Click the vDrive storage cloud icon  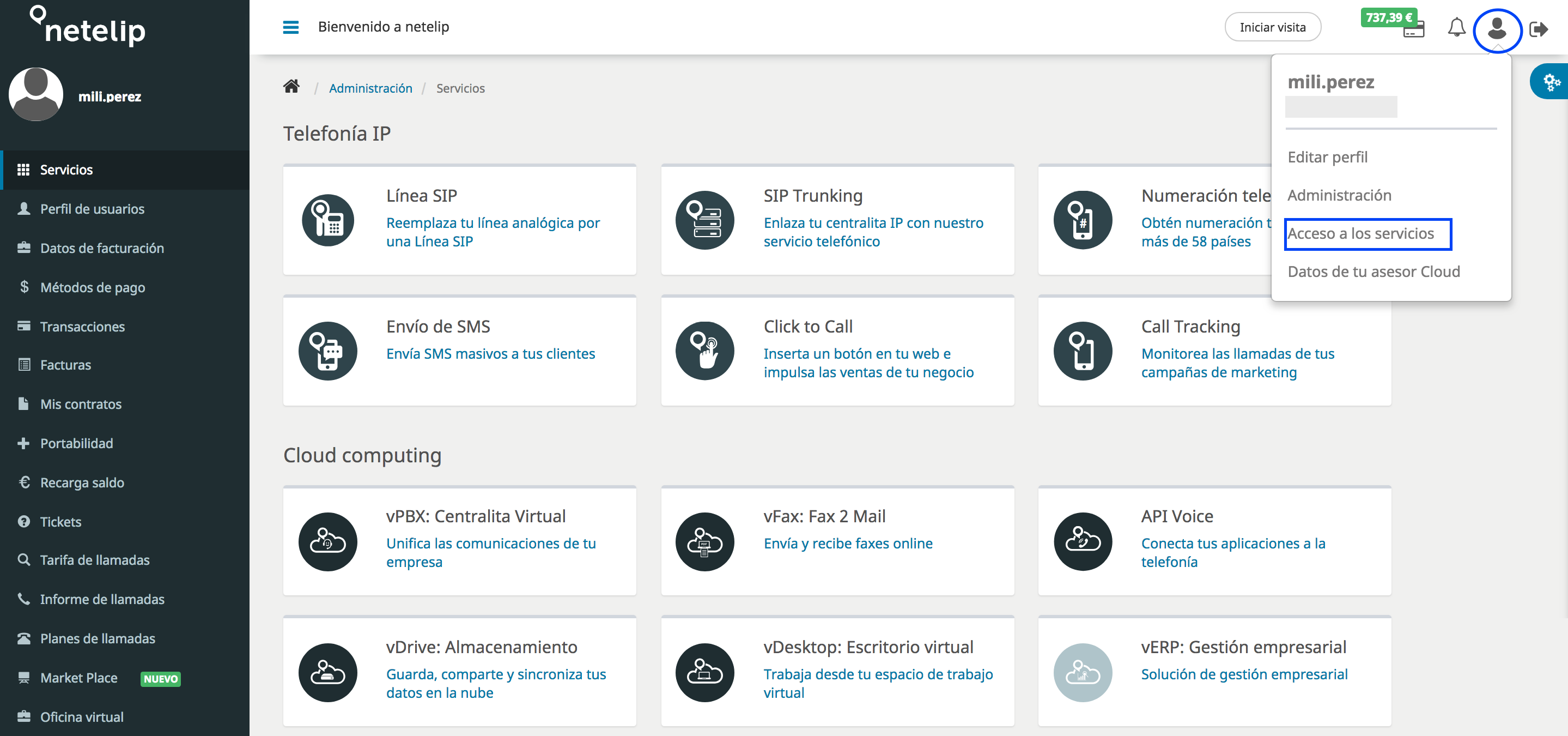tap(328, 673)
